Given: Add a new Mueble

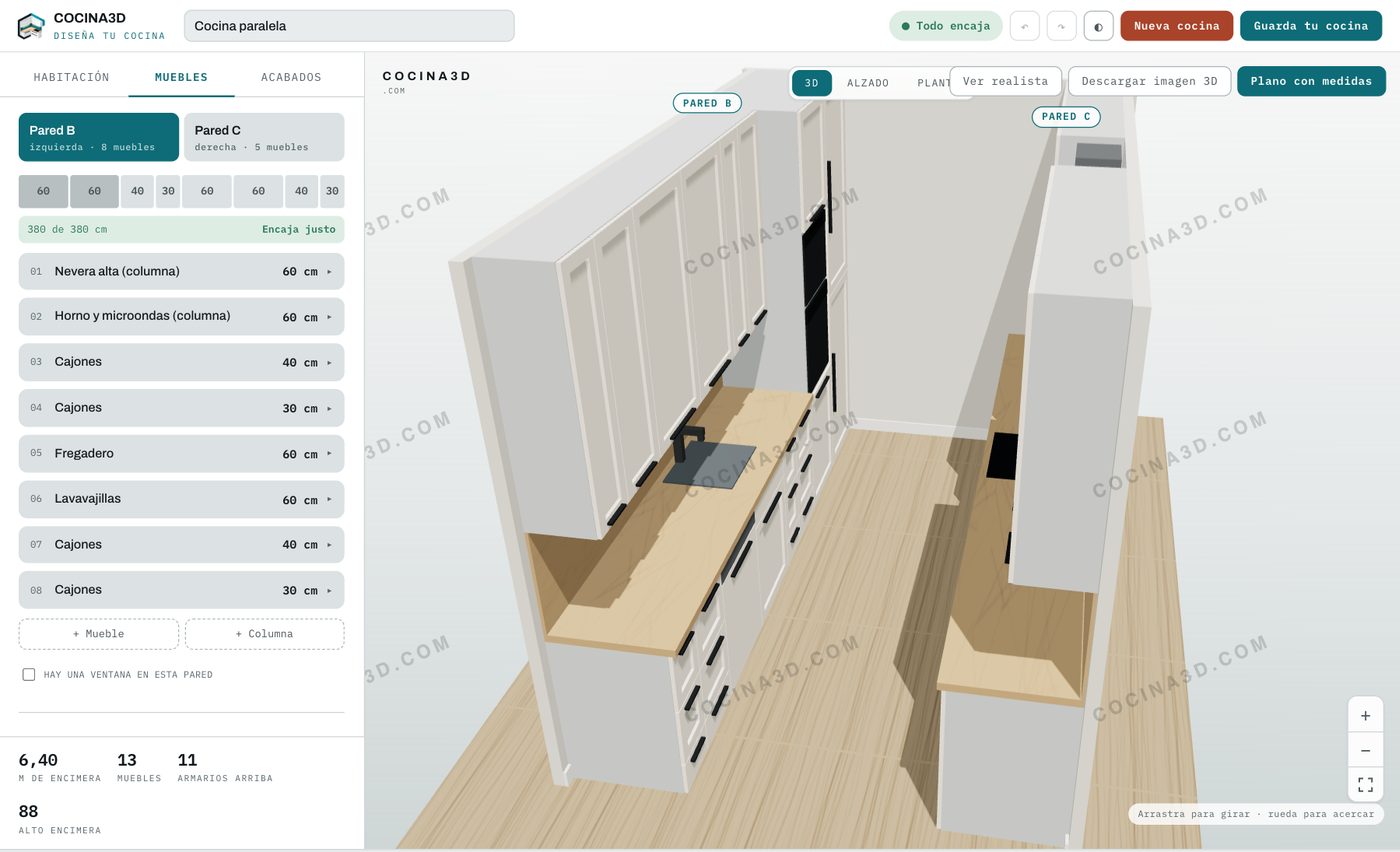Looking at the screenshot, I should click(x=99, y=634).
